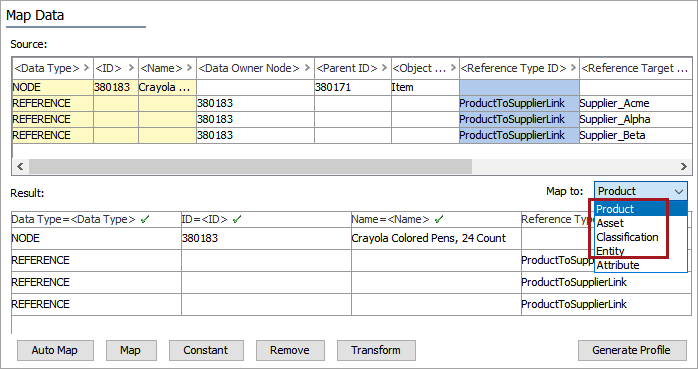Click the Remove button
The height and width of the screenshot is (369, 698).
click(x=290, y=350)
